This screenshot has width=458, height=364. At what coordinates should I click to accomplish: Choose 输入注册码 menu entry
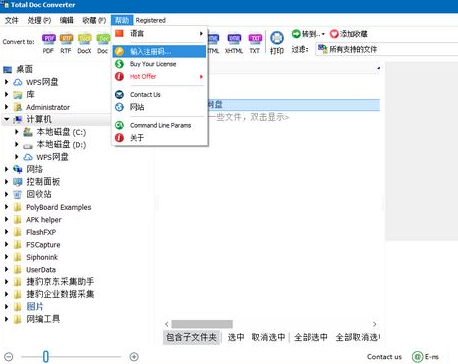tap(159, 51)
